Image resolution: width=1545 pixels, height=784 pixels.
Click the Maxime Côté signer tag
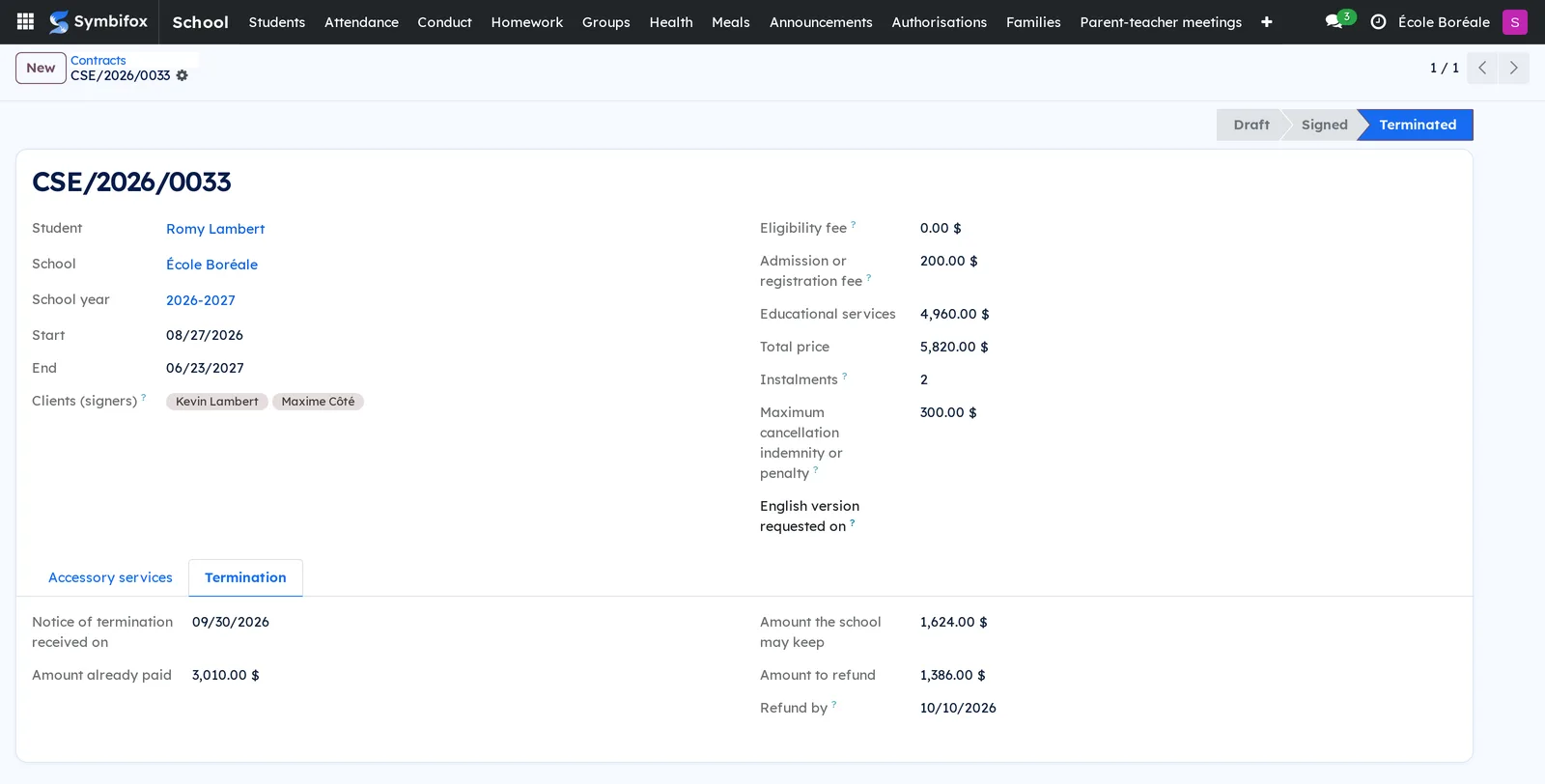point(318,402)
